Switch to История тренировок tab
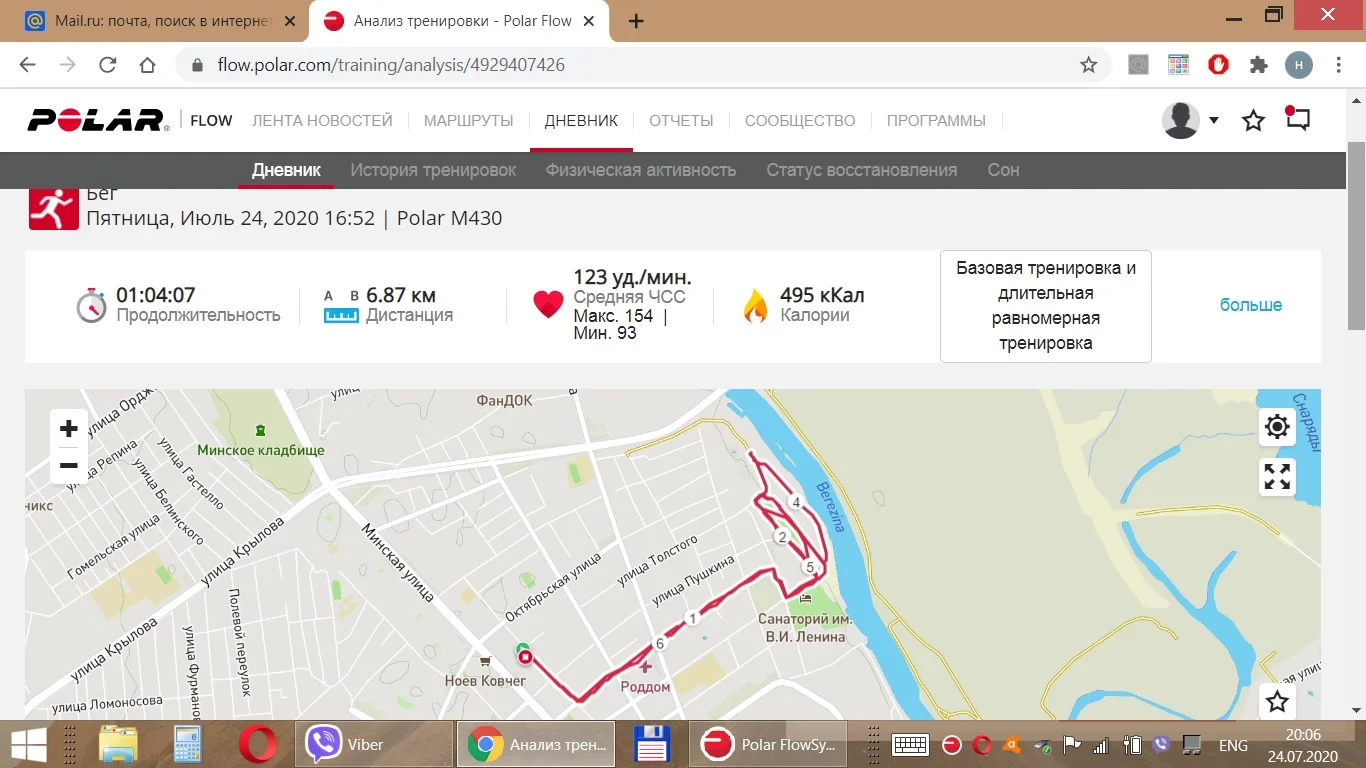This screenshot has width=1366, height=768. coord(433,170)
